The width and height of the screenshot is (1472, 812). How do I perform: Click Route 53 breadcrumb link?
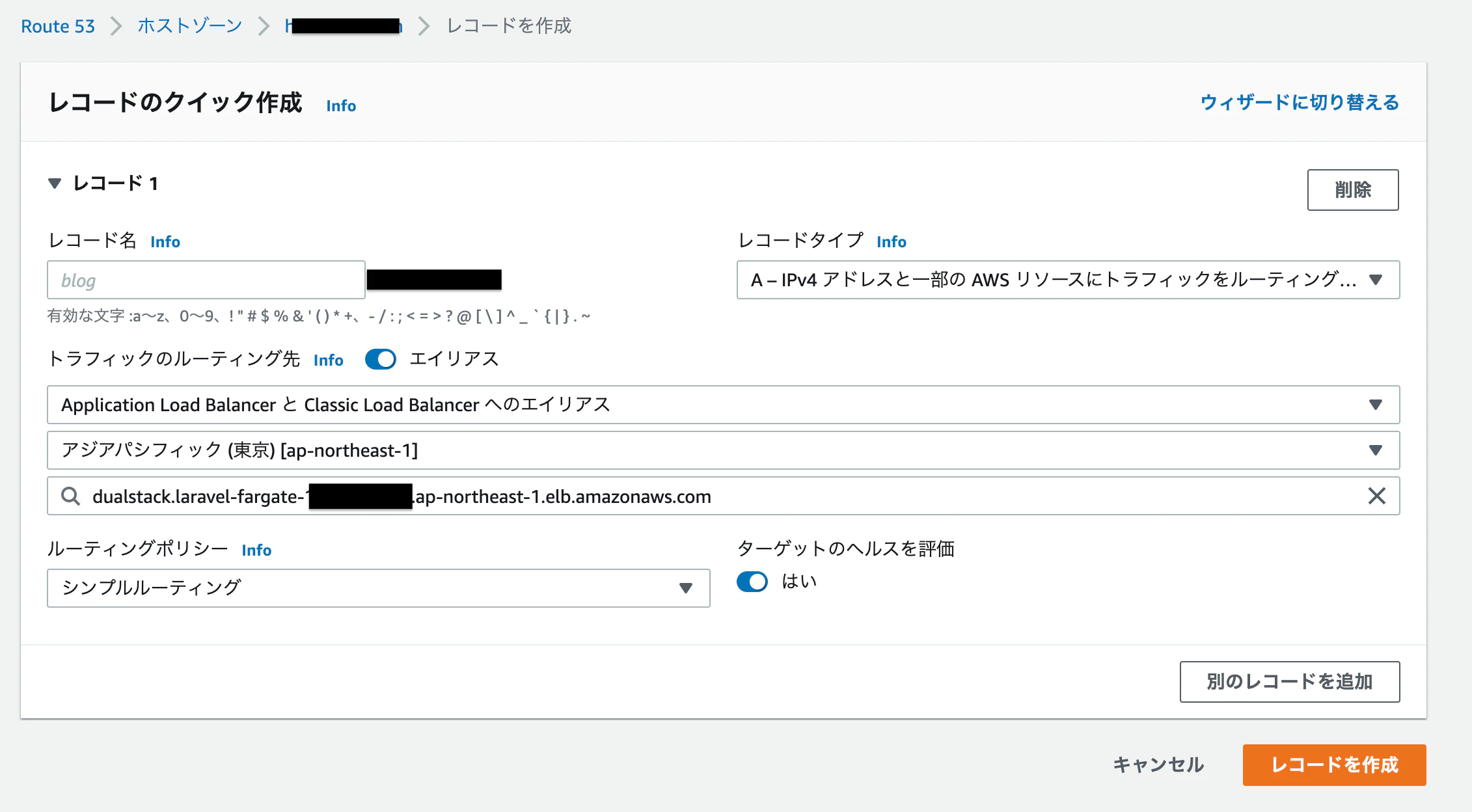click(58, 26)
